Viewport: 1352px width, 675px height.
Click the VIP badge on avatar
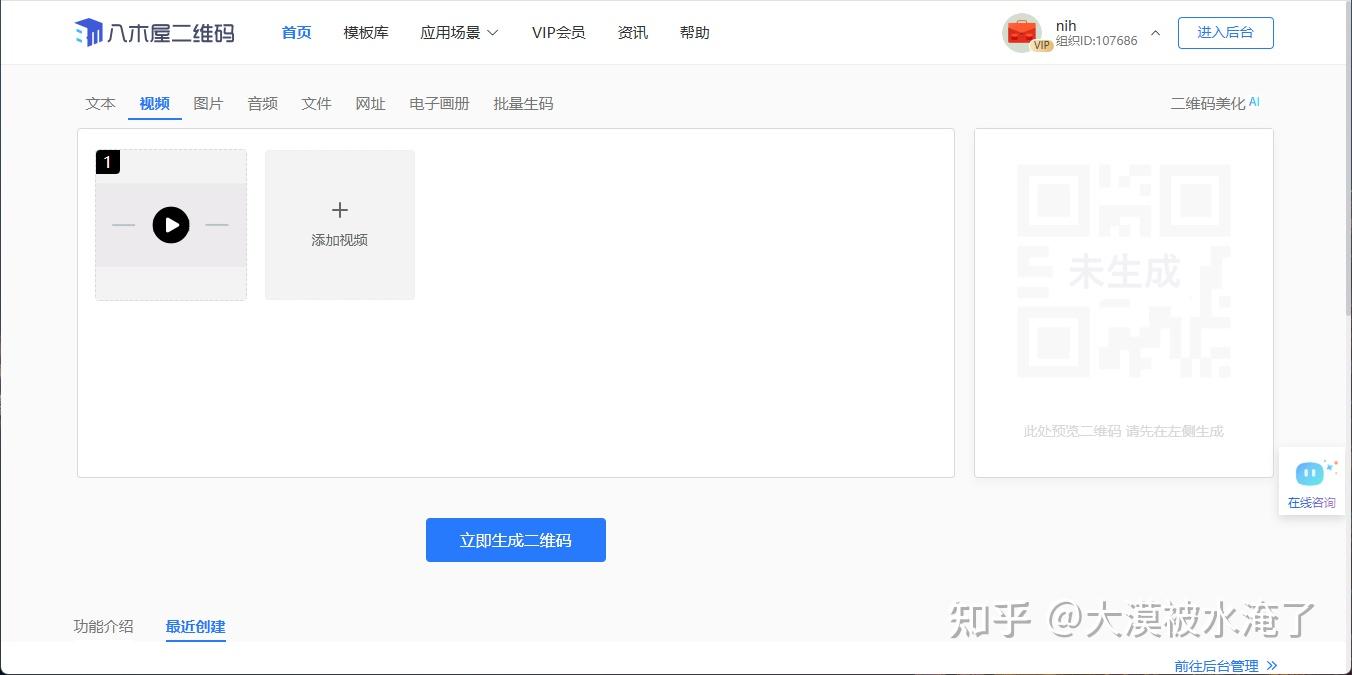point(1042,45)
